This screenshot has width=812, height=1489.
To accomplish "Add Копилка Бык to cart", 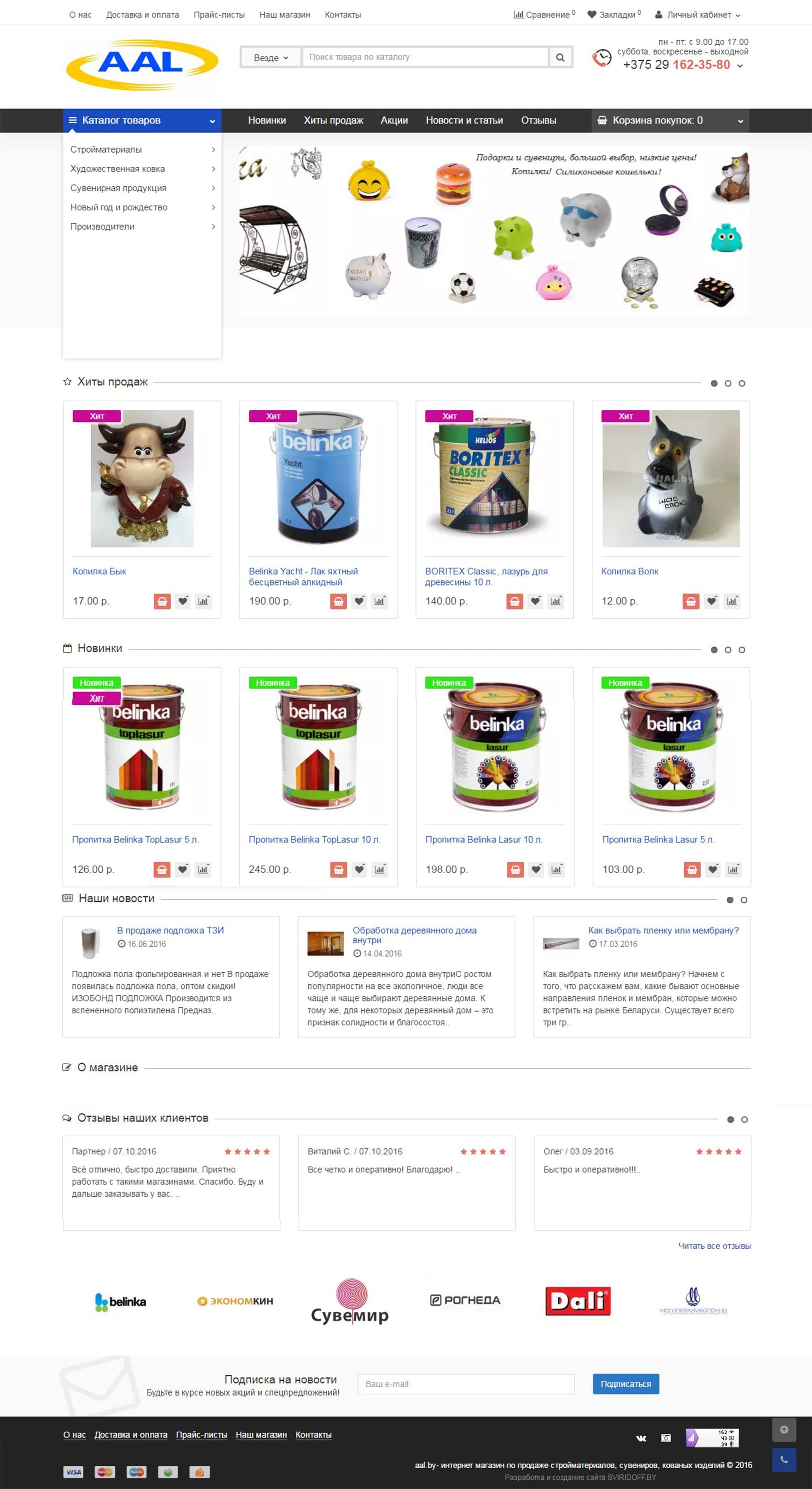I will click(162, 601).
